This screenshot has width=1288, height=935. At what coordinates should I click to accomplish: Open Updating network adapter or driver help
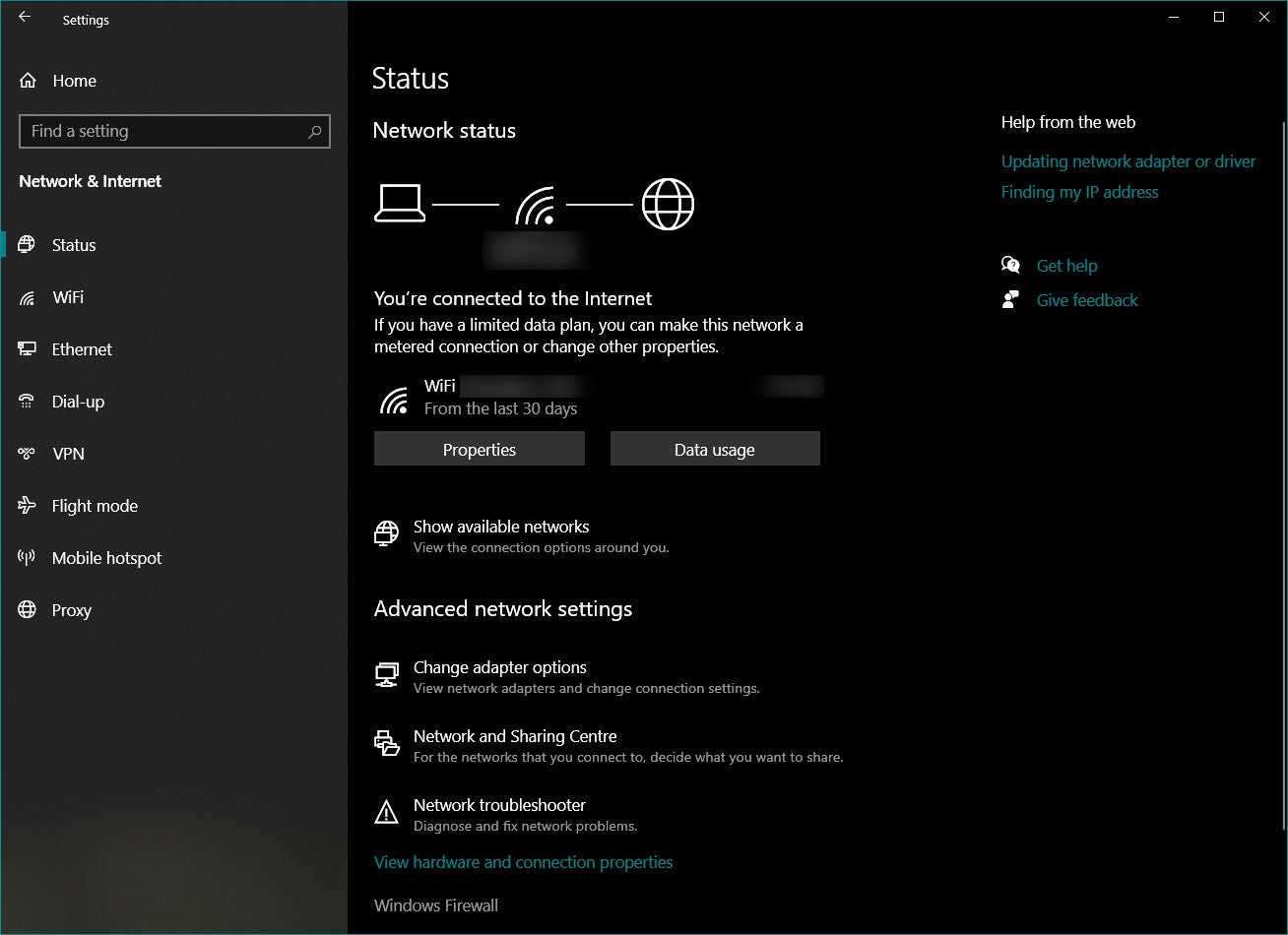(1128, 161)
